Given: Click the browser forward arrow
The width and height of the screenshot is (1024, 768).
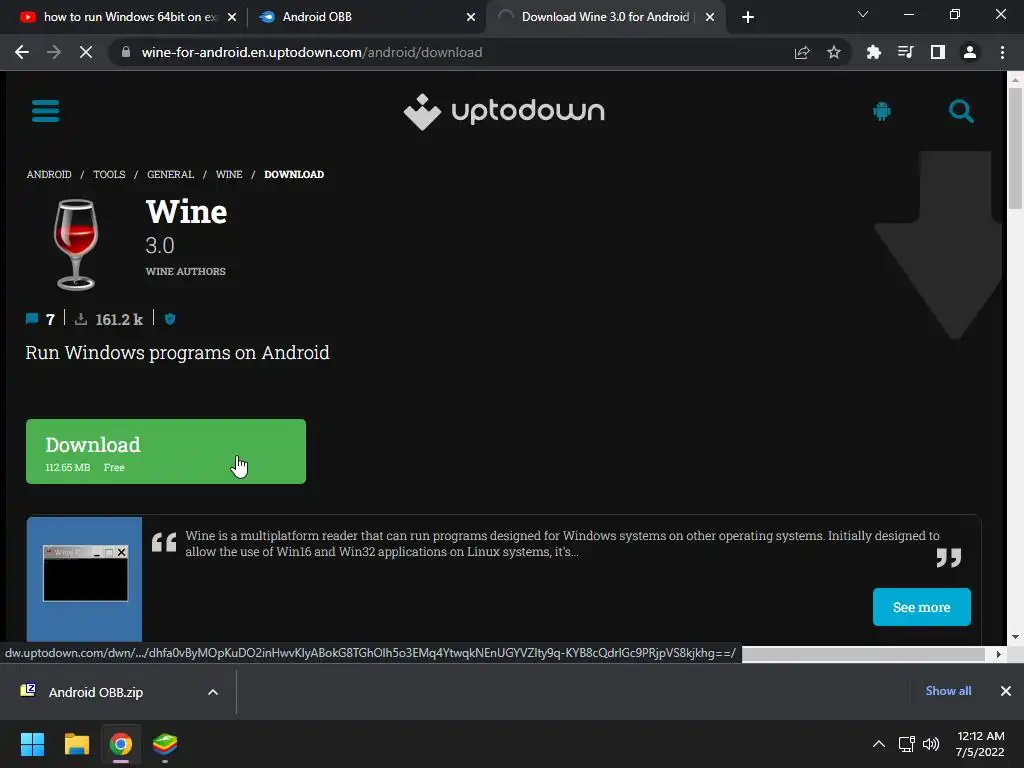Looking at the screenshot, I should (x=54, y=52).
